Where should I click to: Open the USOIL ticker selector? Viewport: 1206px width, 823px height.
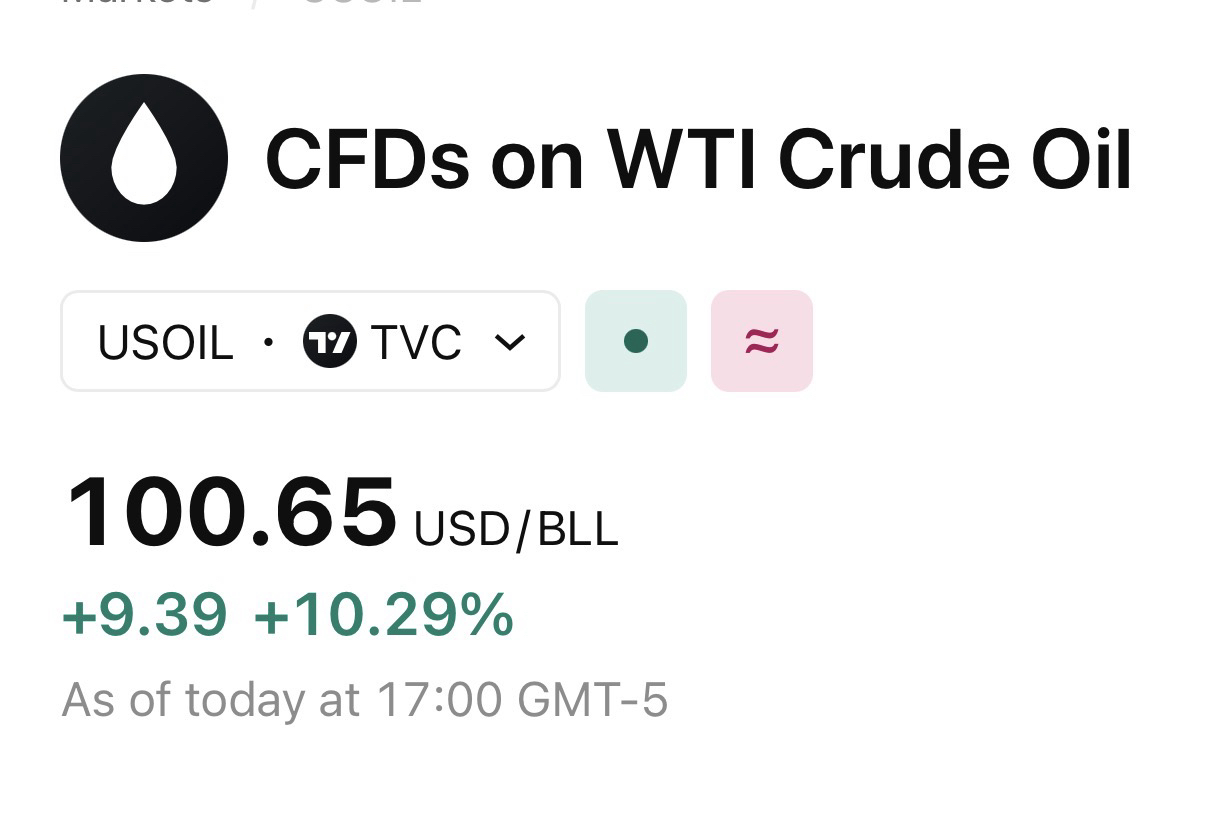[165, 342]
